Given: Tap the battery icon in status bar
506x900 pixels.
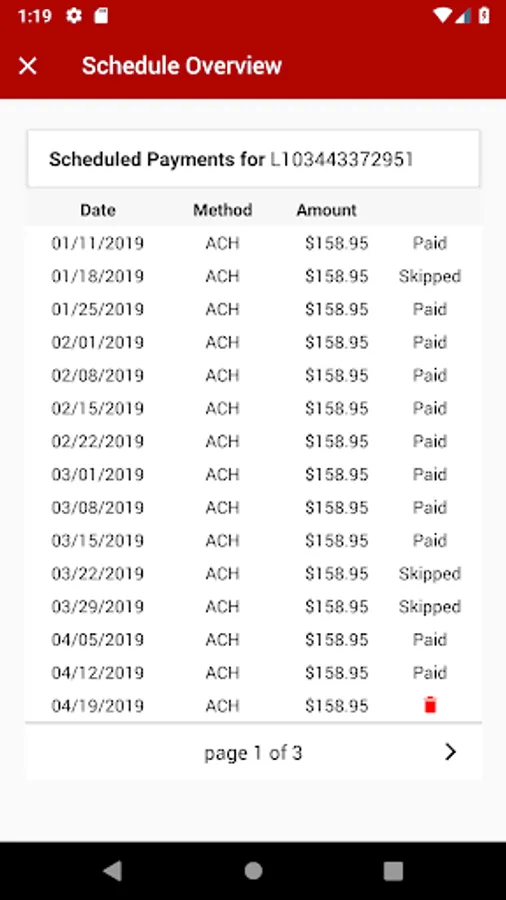Looking at the screenshot, I should pos(484,15).
